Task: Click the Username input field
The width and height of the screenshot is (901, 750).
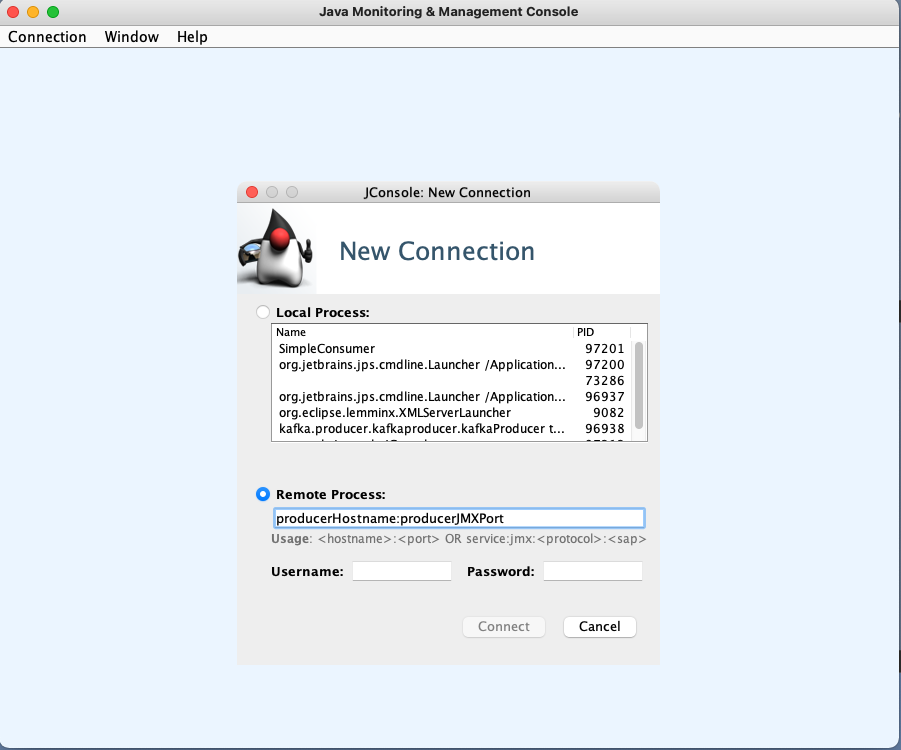Action: 401,570
